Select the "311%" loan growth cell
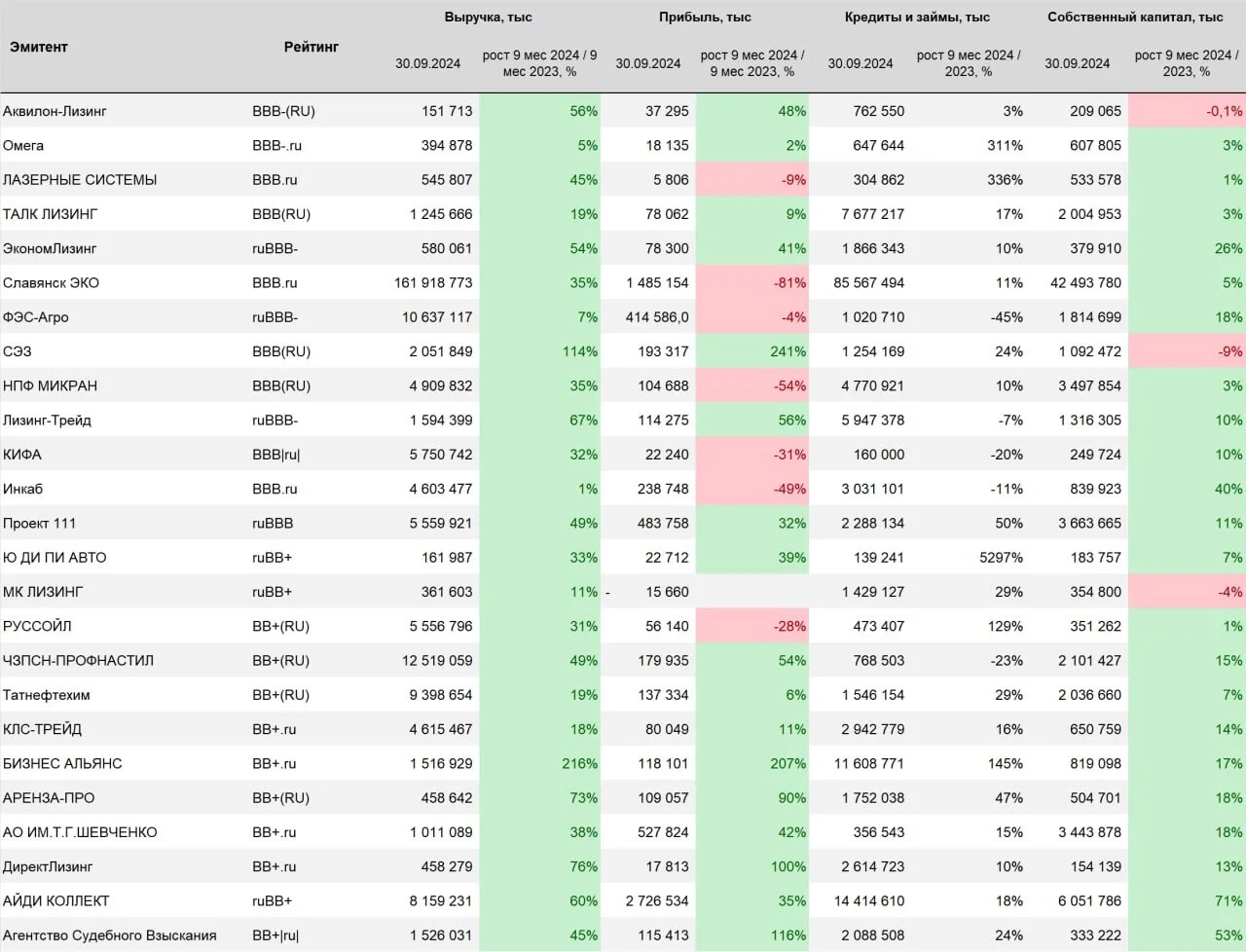The height and width of the screenshot is (952, 1246). [1005, 145]
